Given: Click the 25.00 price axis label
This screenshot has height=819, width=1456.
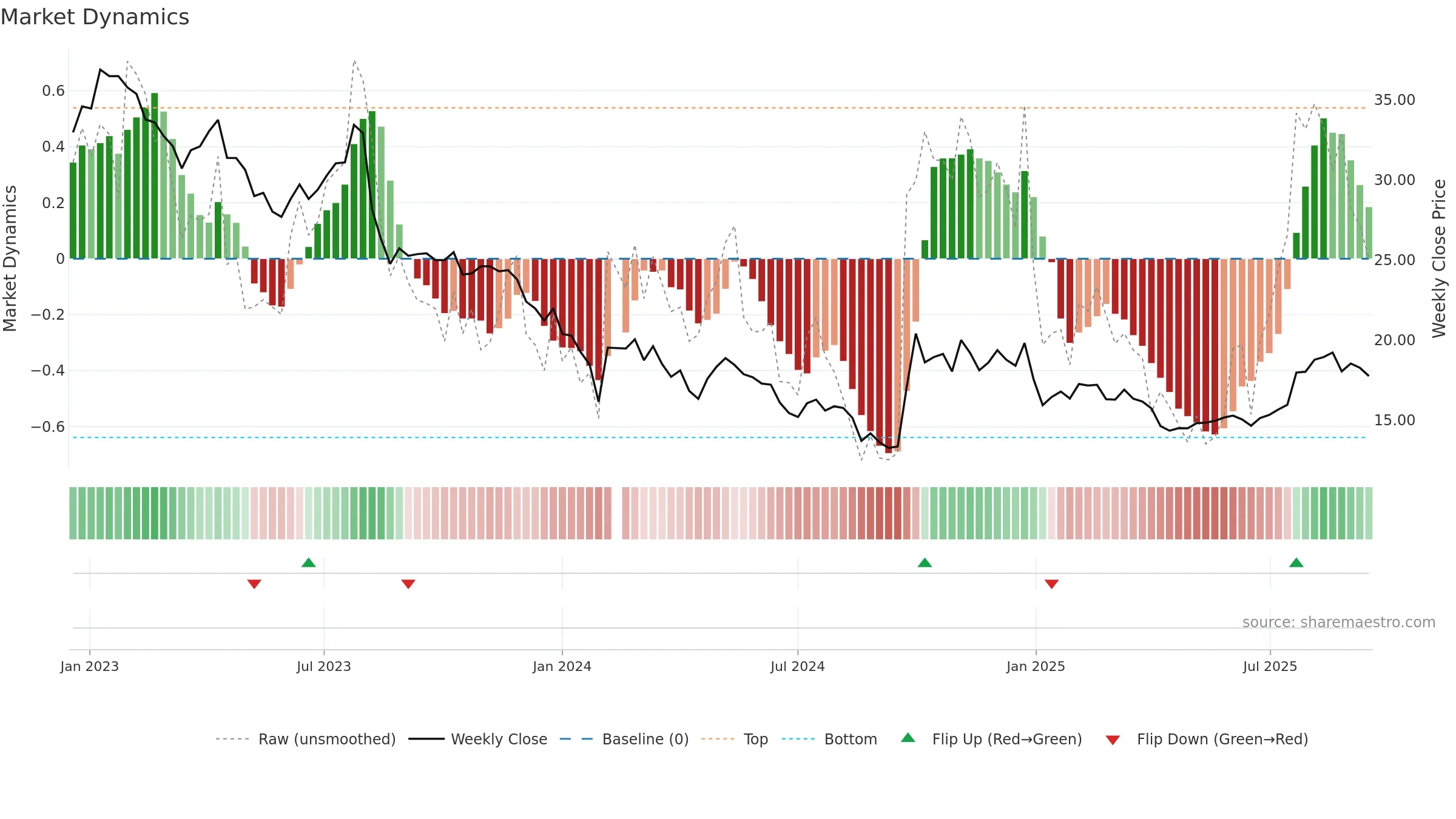Looking at the screenshot, I should point(1395,260).
